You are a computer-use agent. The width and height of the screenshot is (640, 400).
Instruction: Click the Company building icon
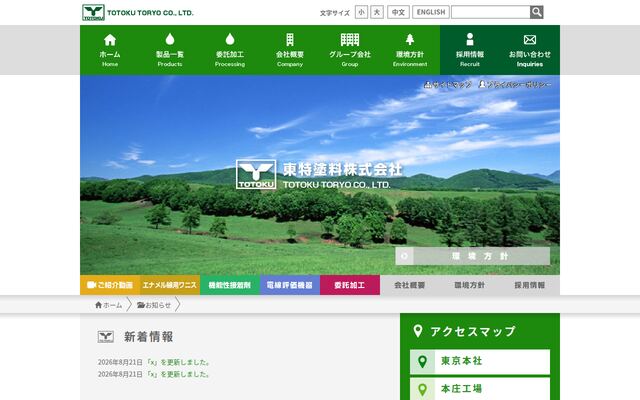tap(290, 40)
